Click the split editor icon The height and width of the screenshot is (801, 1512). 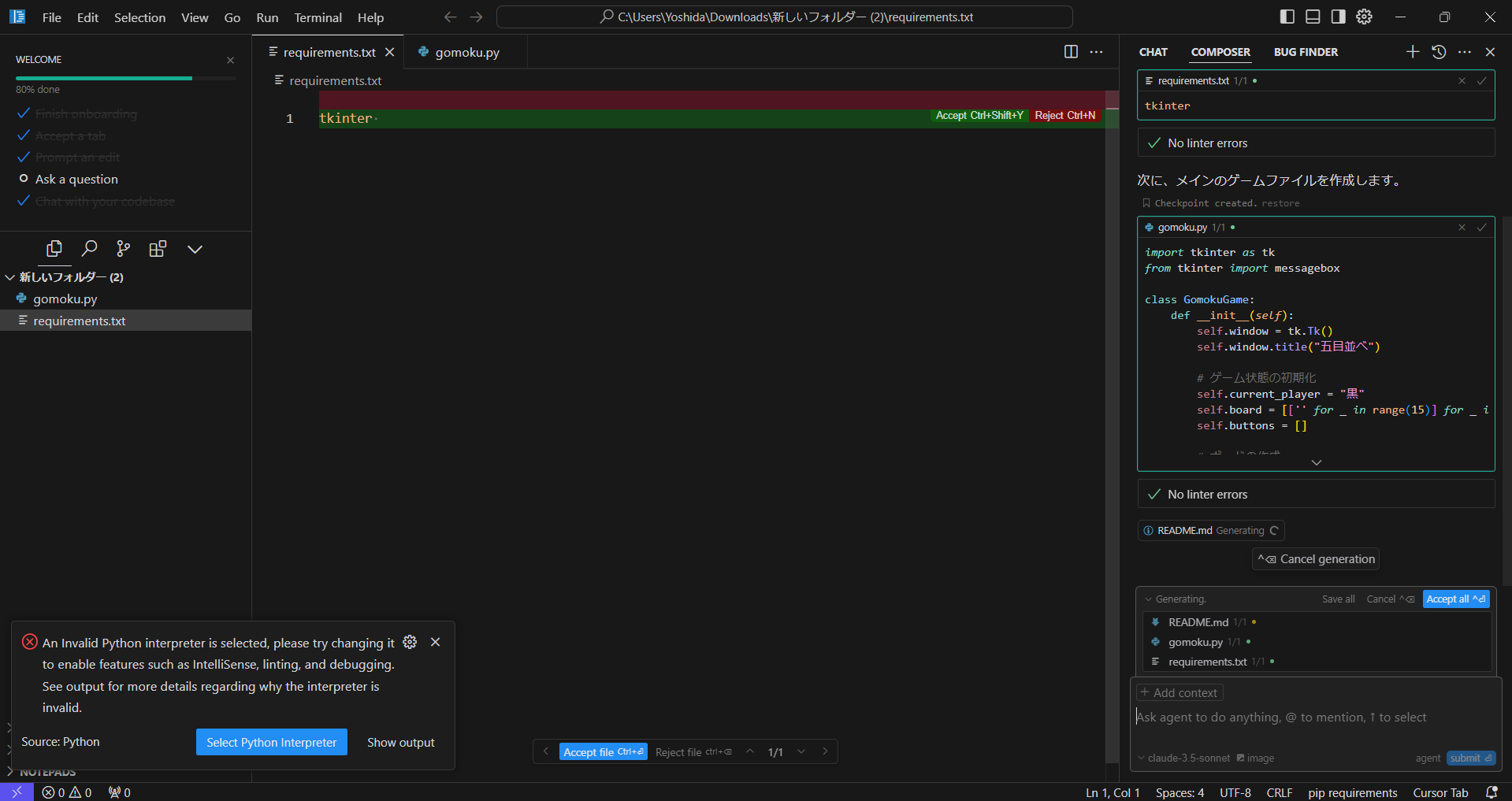point(1071,52)
